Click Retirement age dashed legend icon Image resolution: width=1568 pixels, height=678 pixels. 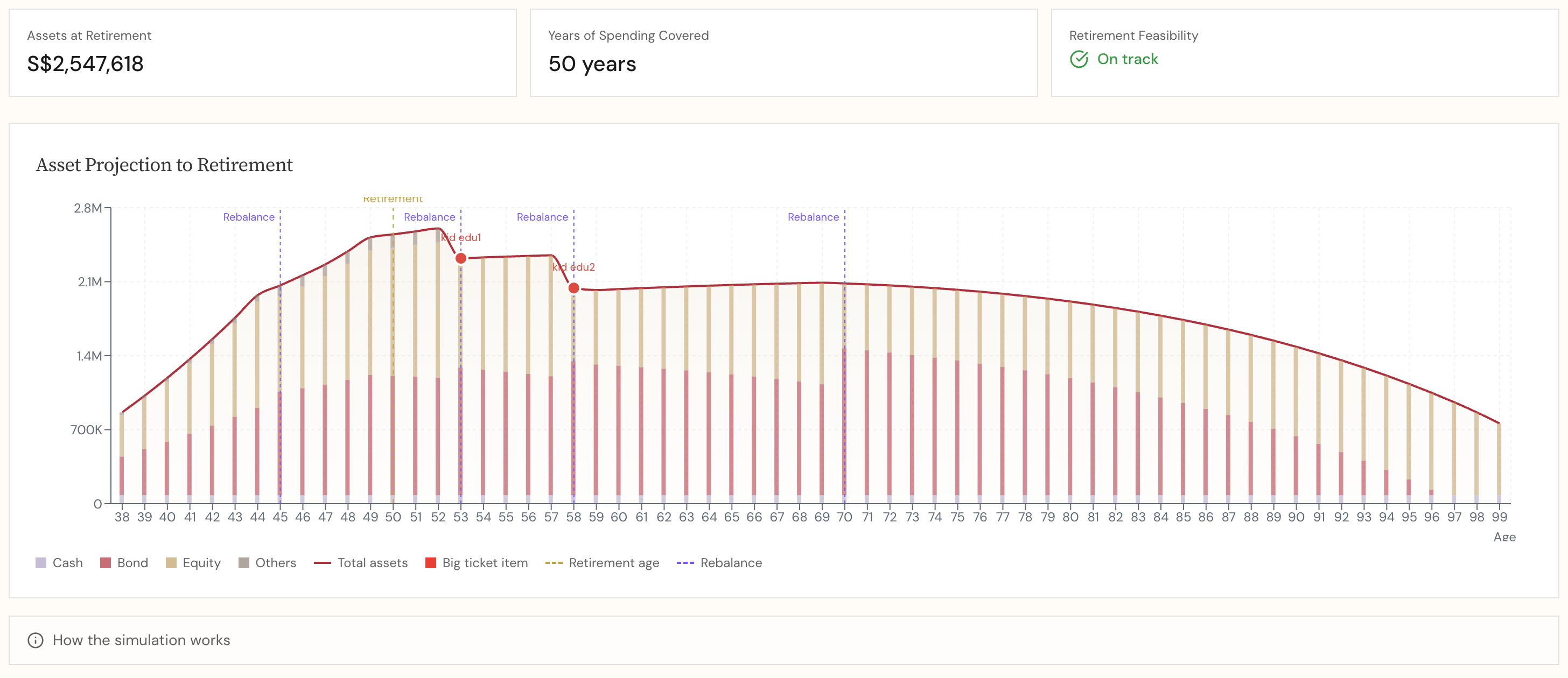click(554, 563)
